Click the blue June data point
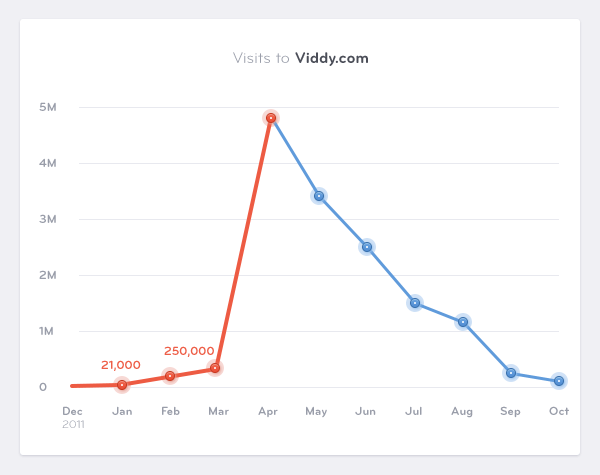 [367, 247]
